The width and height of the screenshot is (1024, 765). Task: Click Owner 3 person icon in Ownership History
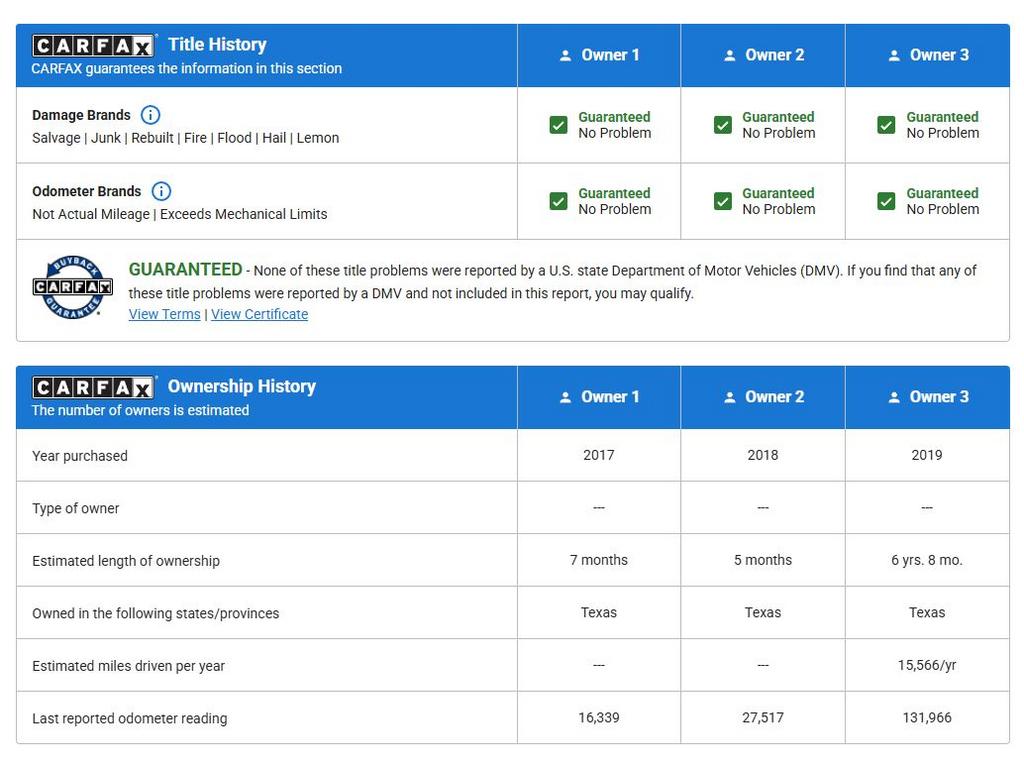(x=894, y=398)
